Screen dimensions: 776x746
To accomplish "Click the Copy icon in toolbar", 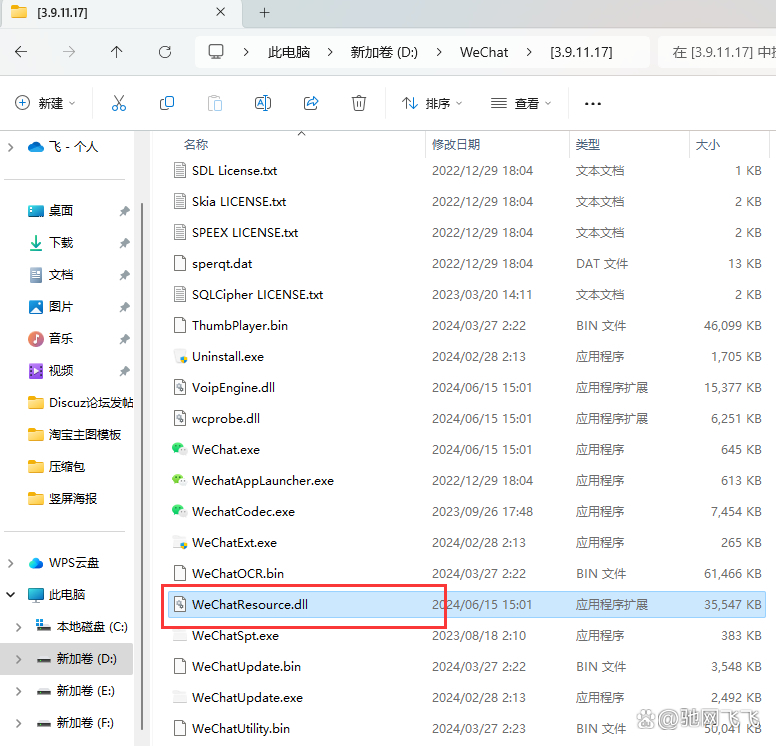I will pos(167,103).
